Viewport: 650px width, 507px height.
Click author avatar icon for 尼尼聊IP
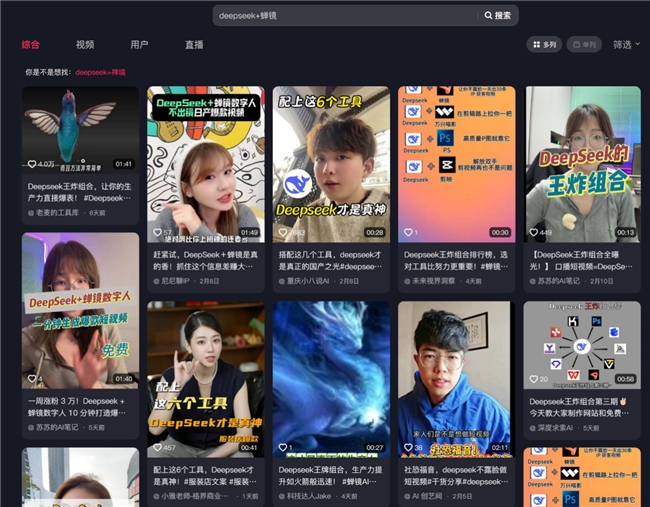point(156,282)
